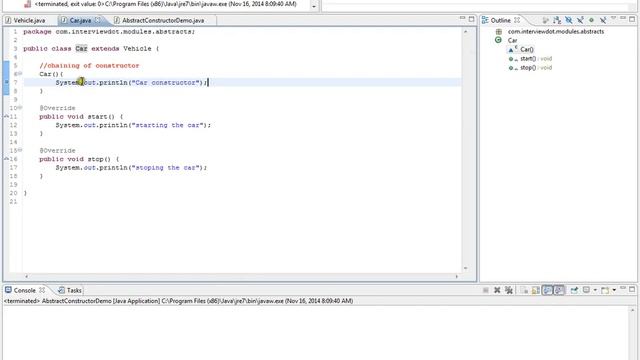
Task: Click the package icon in the Outline tree
Action: 498,31
